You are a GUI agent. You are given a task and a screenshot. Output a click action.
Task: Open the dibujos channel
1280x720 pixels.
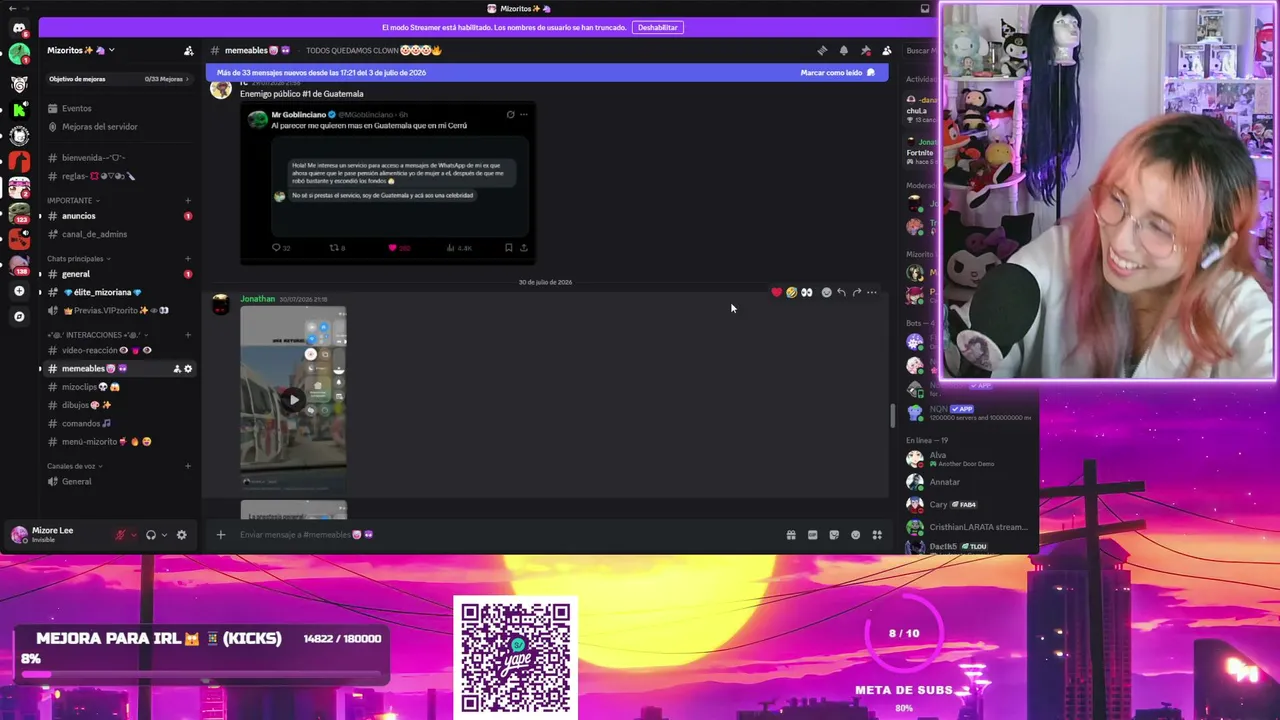pos(119,405)
